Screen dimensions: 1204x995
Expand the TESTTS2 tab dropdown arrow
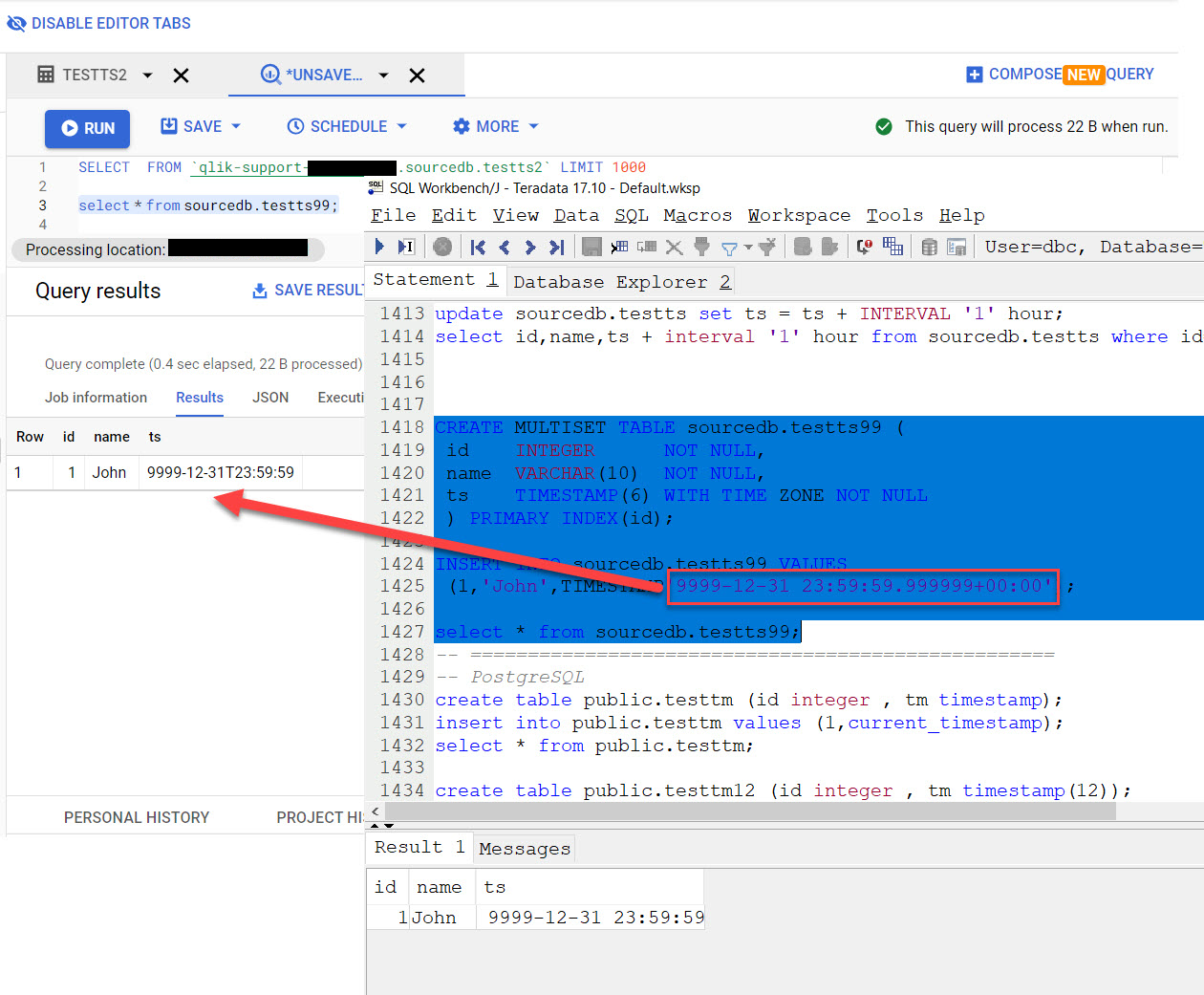point(147,76)
